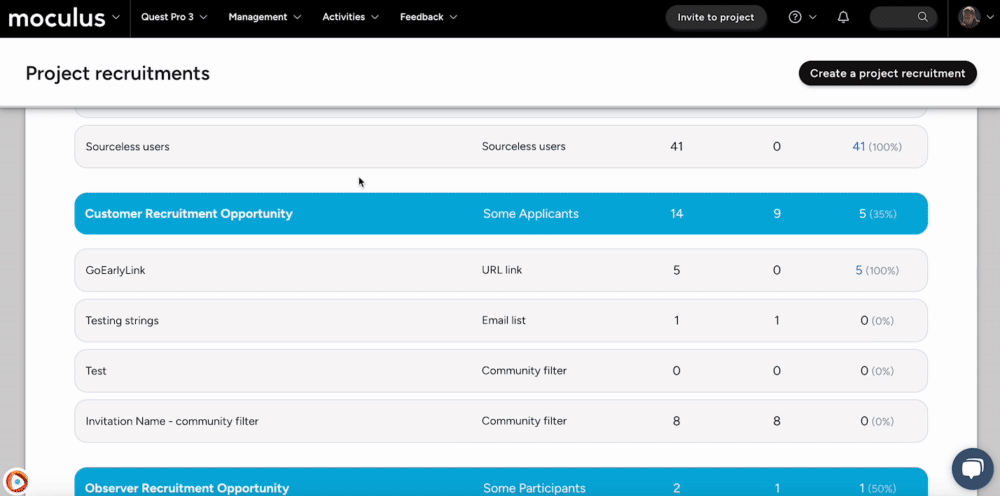1000x496 pixels.
Task: Open the Quest Pro 3 project dropdown
Action: [174, 17]
